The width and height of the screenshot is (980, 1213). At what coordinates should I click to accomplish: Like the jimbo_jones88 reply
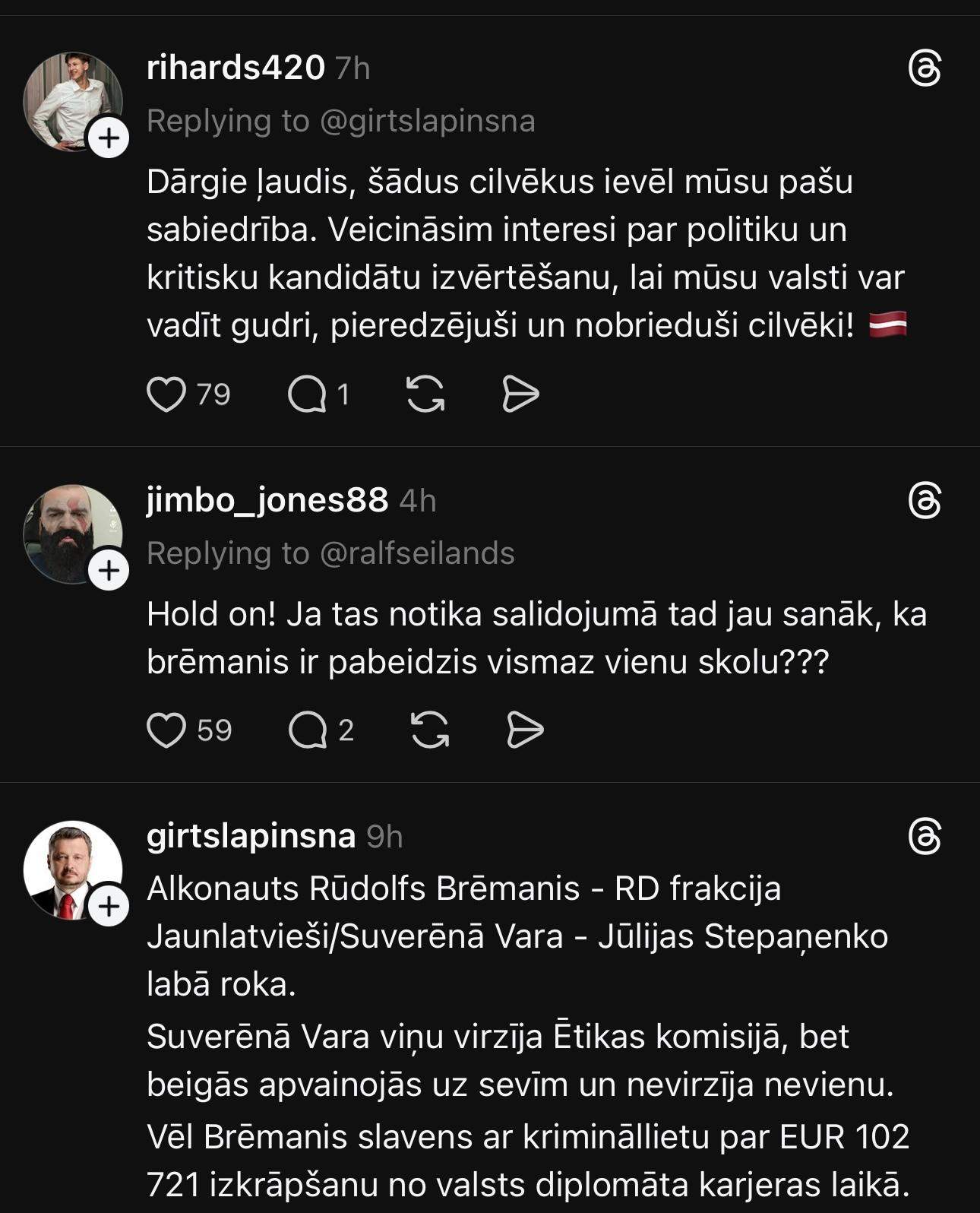(x=166, y=730)
